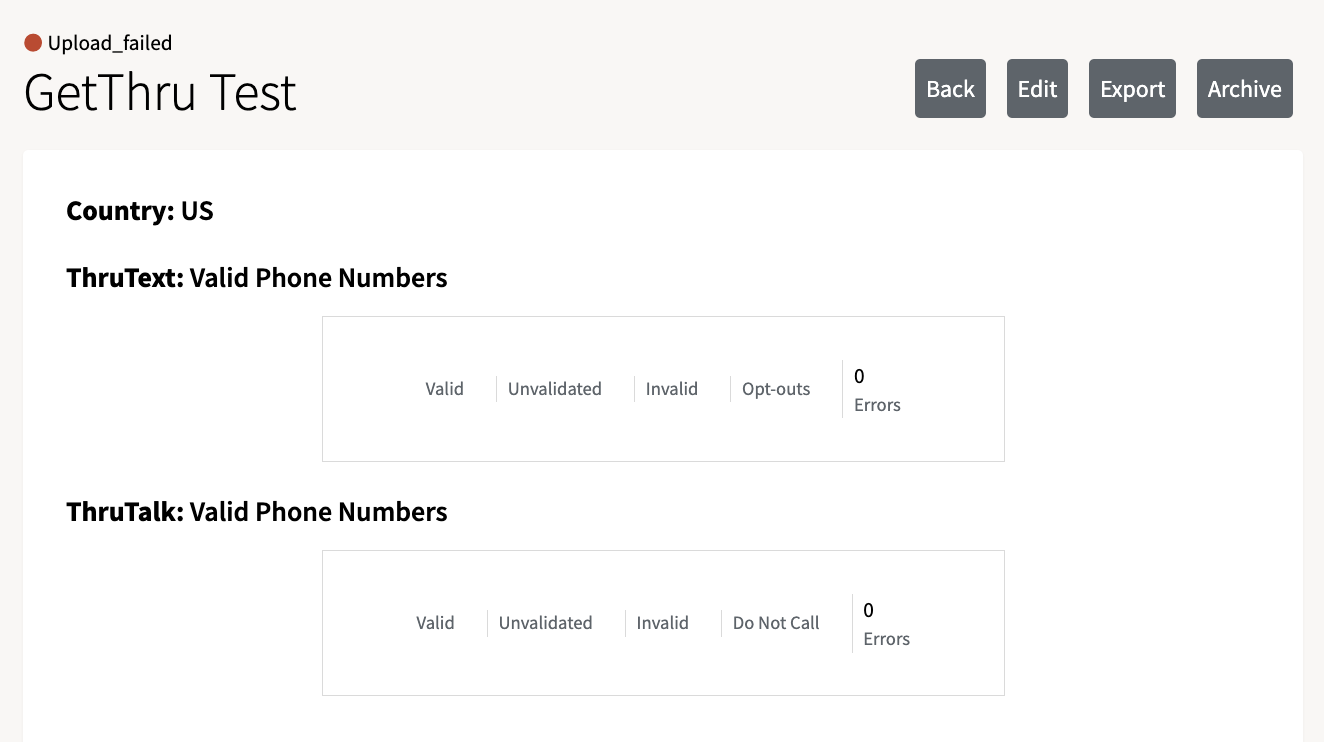Click the ThruTalk errors count 0

868,610
